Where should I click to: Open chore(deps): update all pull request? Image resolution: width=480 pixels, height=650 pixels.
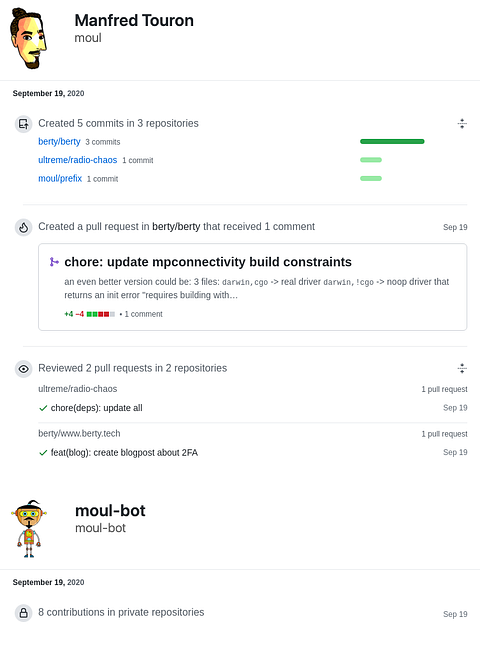click(97, 408)
